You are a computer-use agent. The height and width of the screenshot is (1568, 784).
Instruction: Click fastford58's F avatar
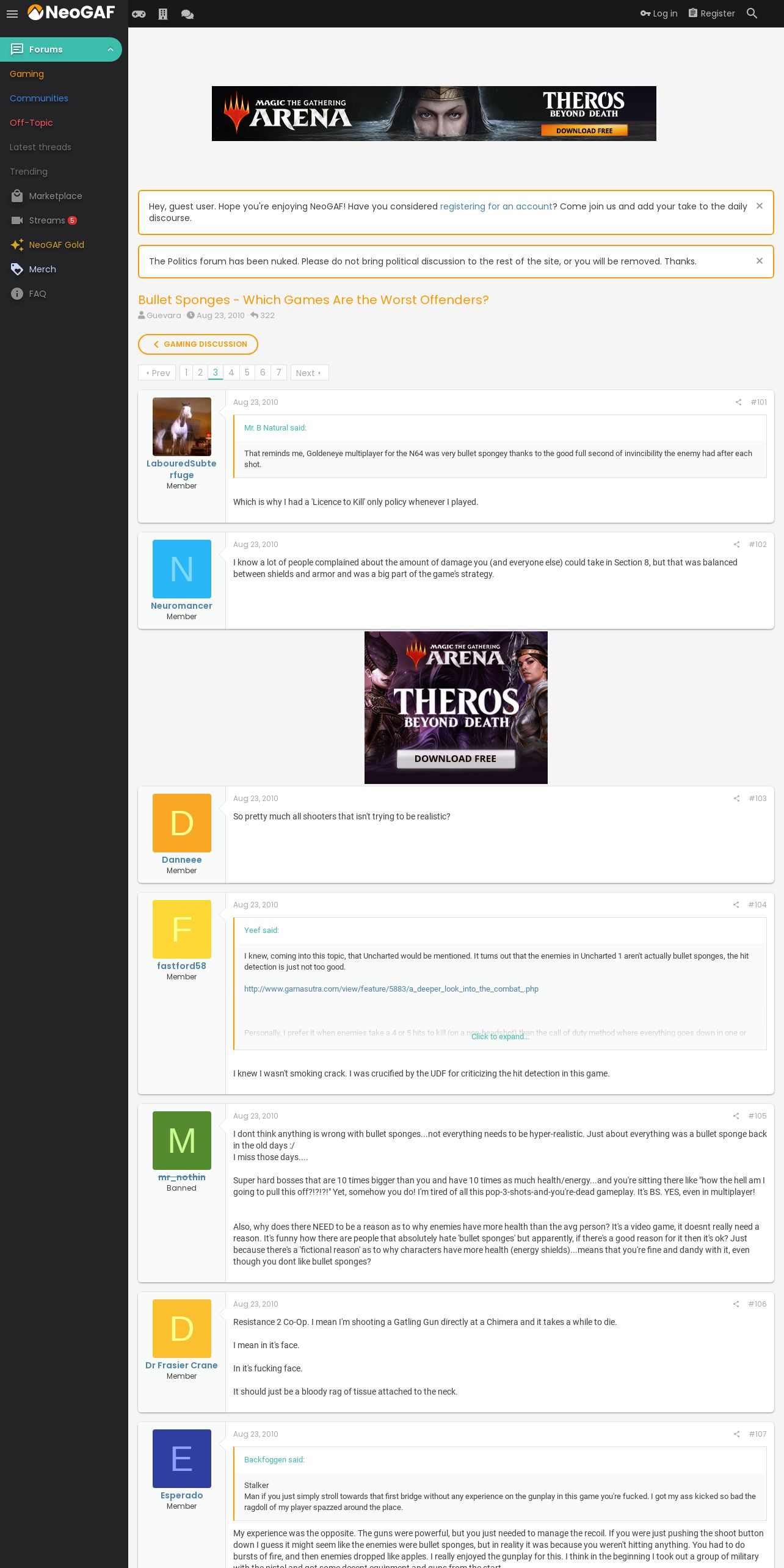pos(182,929)
